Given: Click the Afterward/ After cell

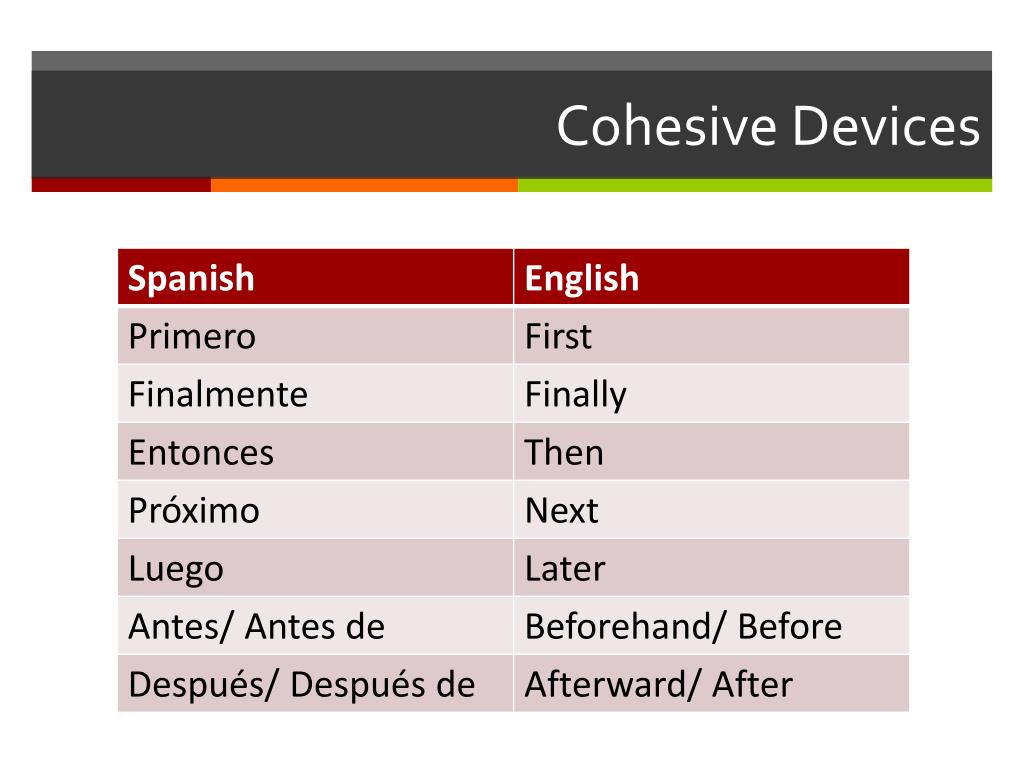Looking at the screenshot, I should coord(711,684).
